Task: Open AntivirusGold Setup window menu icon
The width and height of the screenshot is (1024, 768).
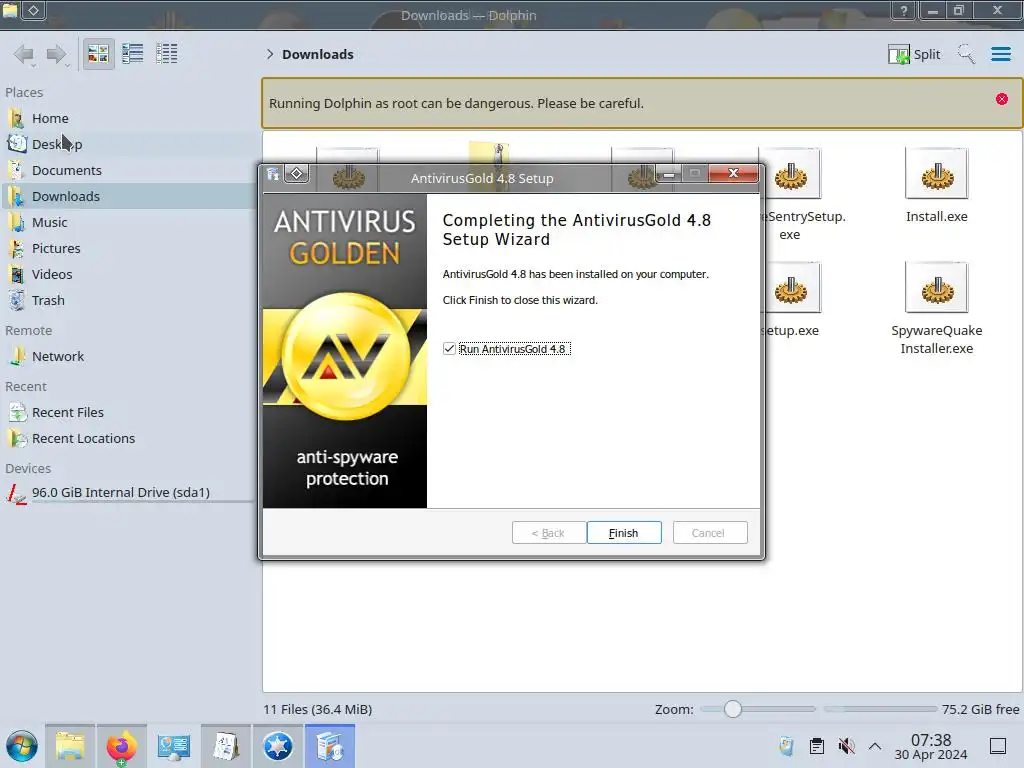Action: coord(273,174)
